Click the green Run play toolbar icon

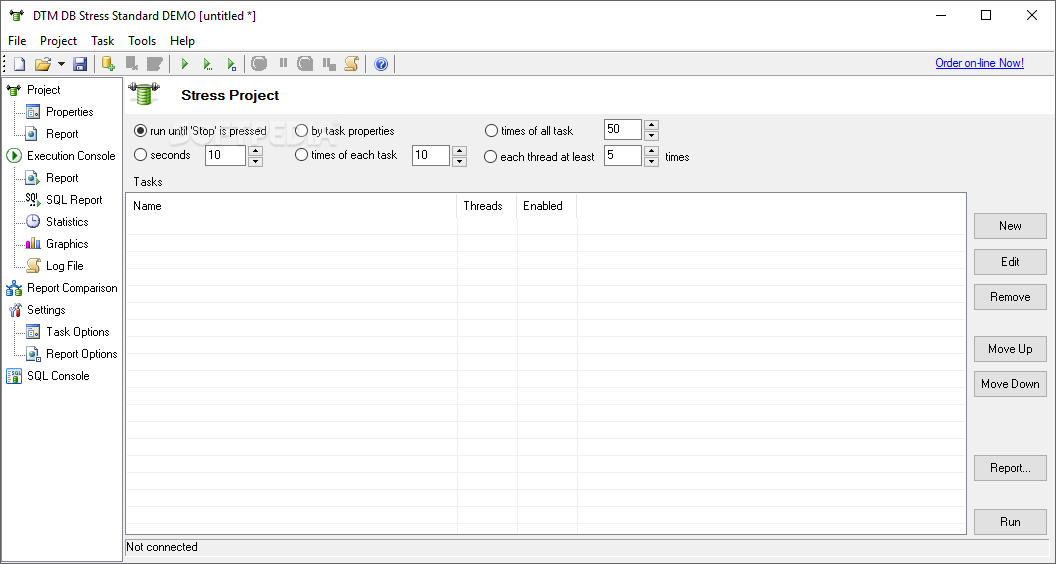[x=185, y=64]
